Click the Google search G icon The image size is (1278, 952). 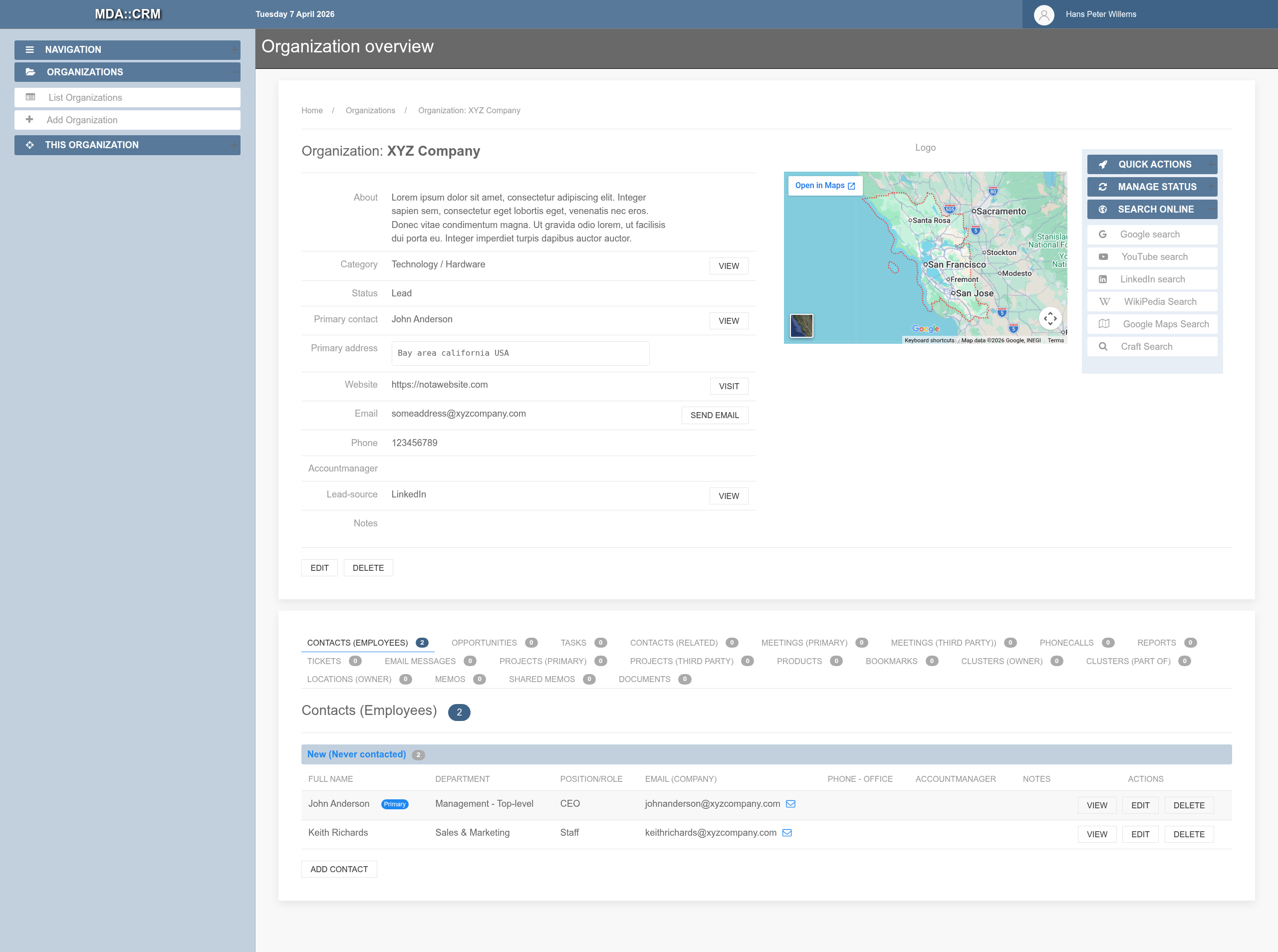click(1102, 235)
